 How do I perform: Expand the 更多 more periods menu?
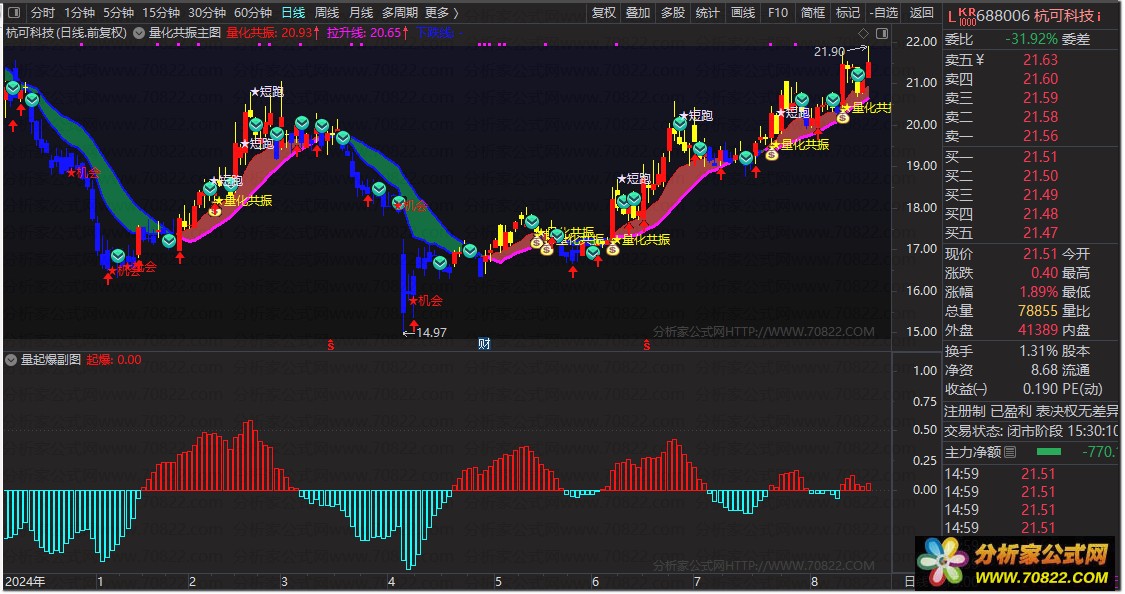pos(441,12)
